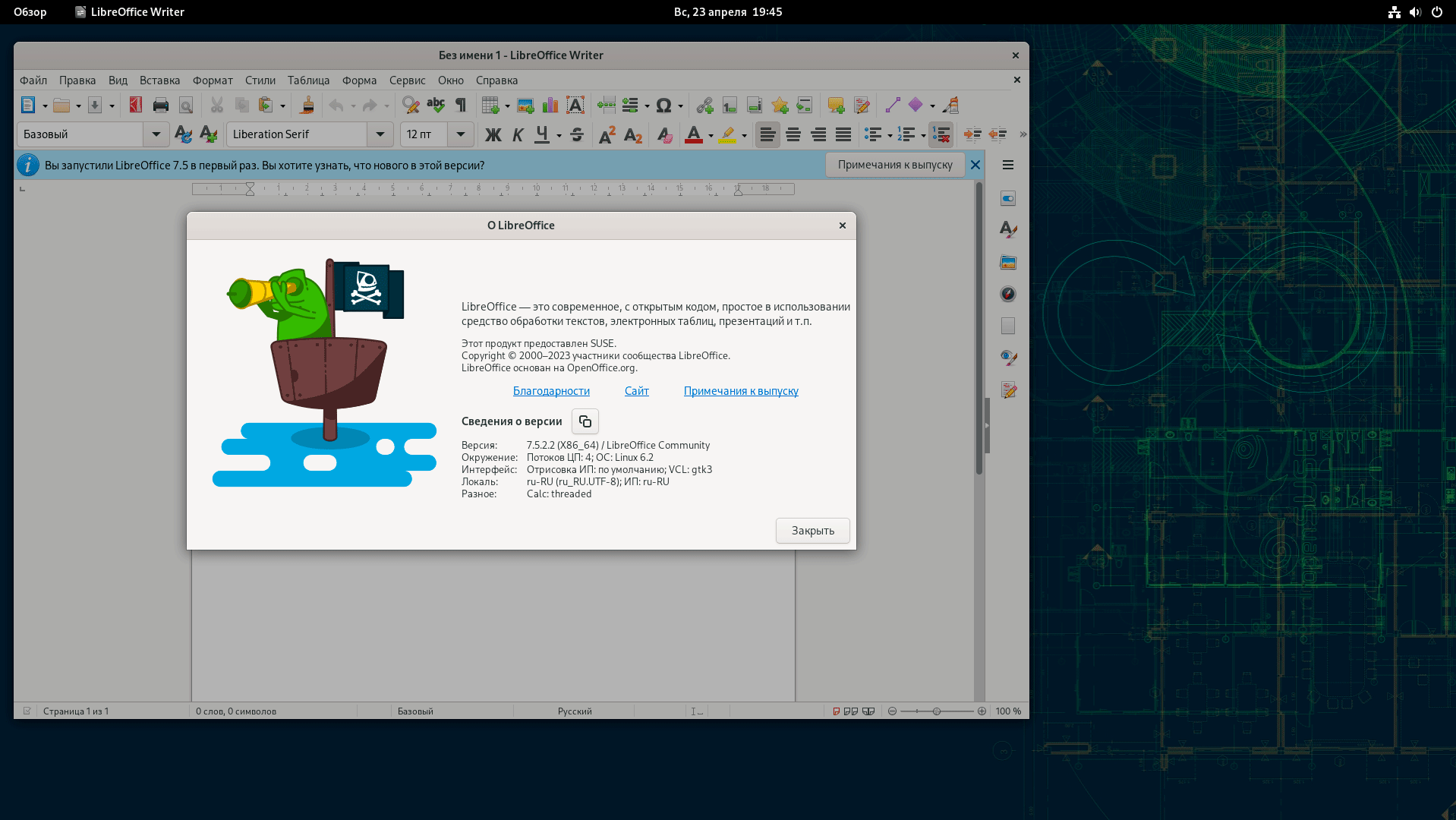
Task: Open the Liberation Serif font name dropdown
Action: [380, 134]
